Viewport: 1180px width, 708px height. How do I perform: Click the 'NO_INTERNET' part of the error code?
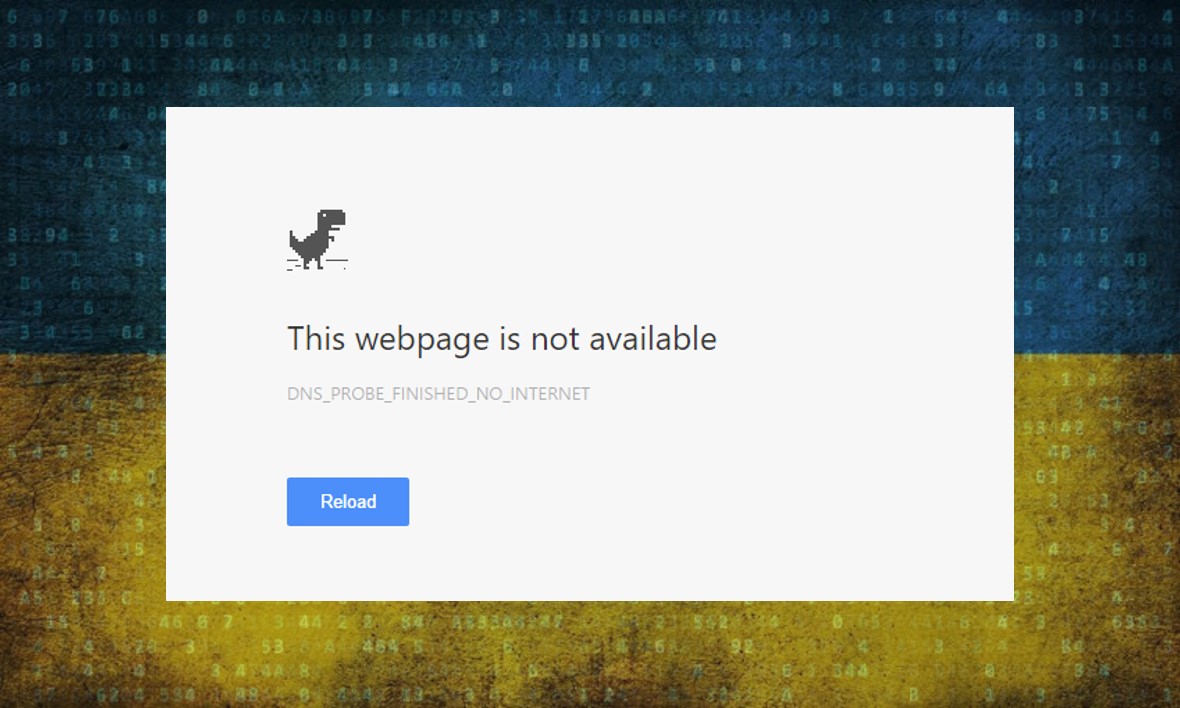(533, 394)
